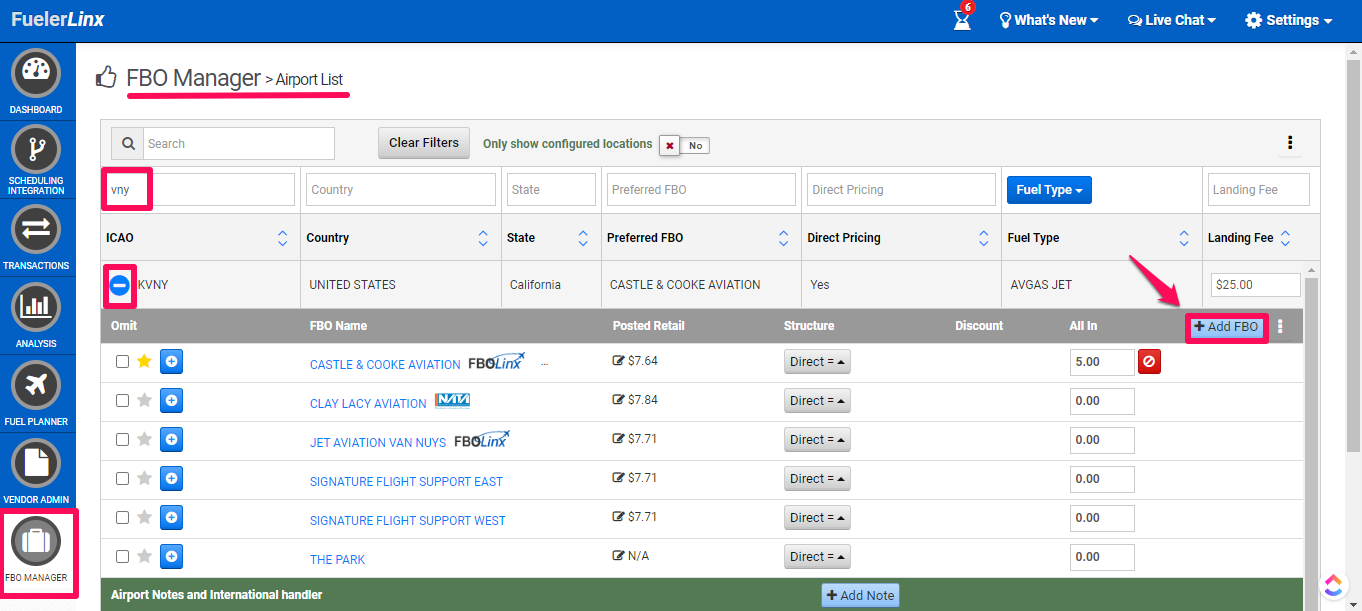
Task: Open the Fuel Type filter dropdown
Action: pyautogui.click(x=1049, y=190)
